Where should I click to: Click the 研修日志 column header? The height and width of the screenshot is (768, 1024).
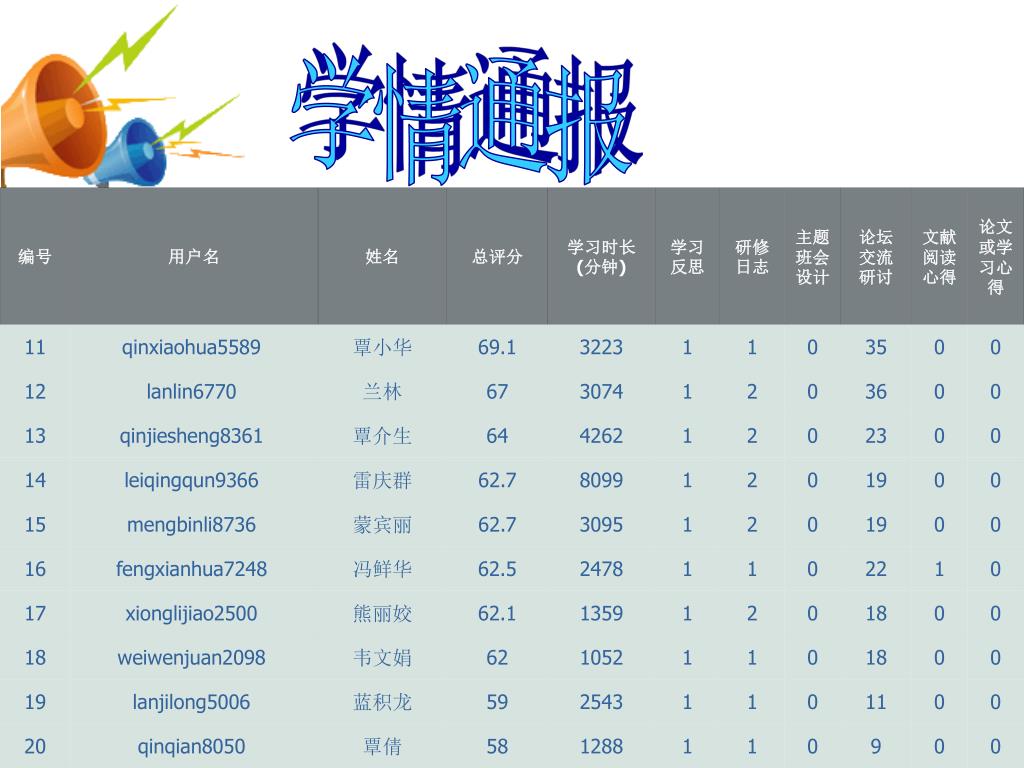(752, 257)
